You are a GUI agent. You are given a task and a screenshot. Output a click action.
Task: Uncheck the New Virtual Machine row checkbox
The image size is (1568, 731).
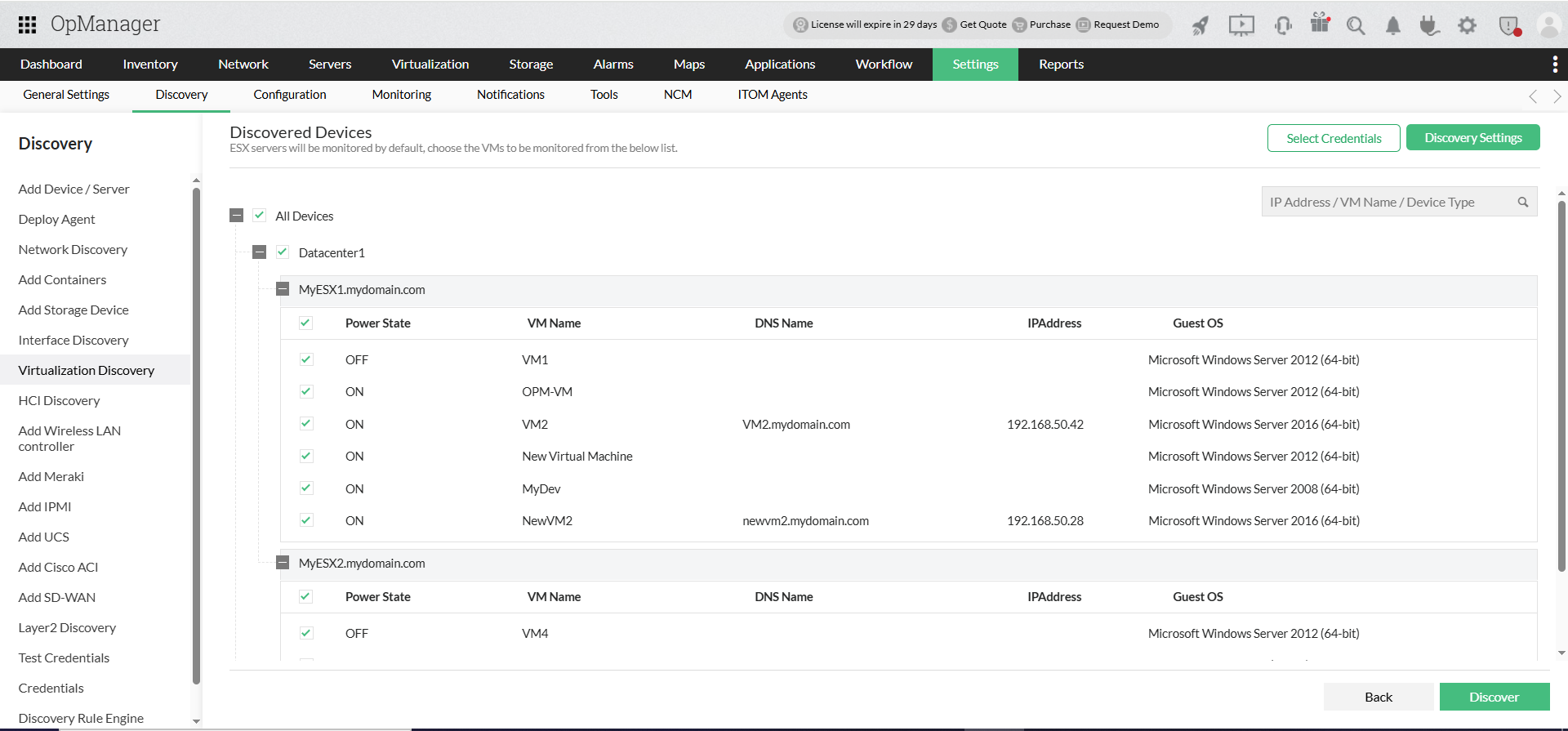[306, 456]
